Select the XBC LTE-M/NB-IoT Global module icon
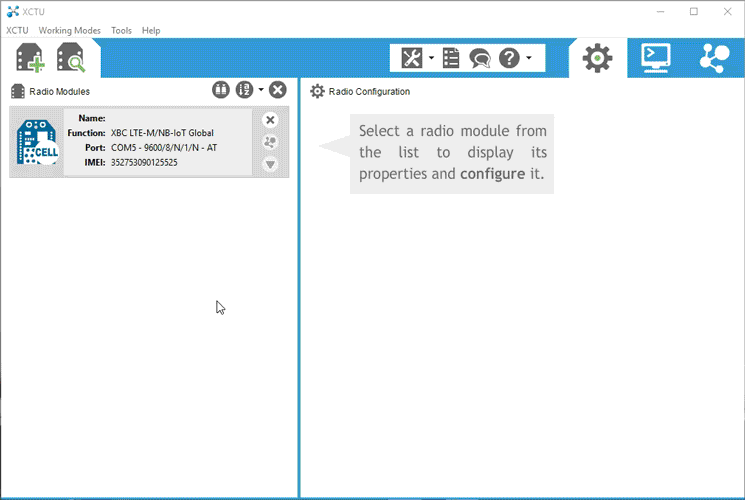This screenshot has height=500, width=745. point(38,142)
